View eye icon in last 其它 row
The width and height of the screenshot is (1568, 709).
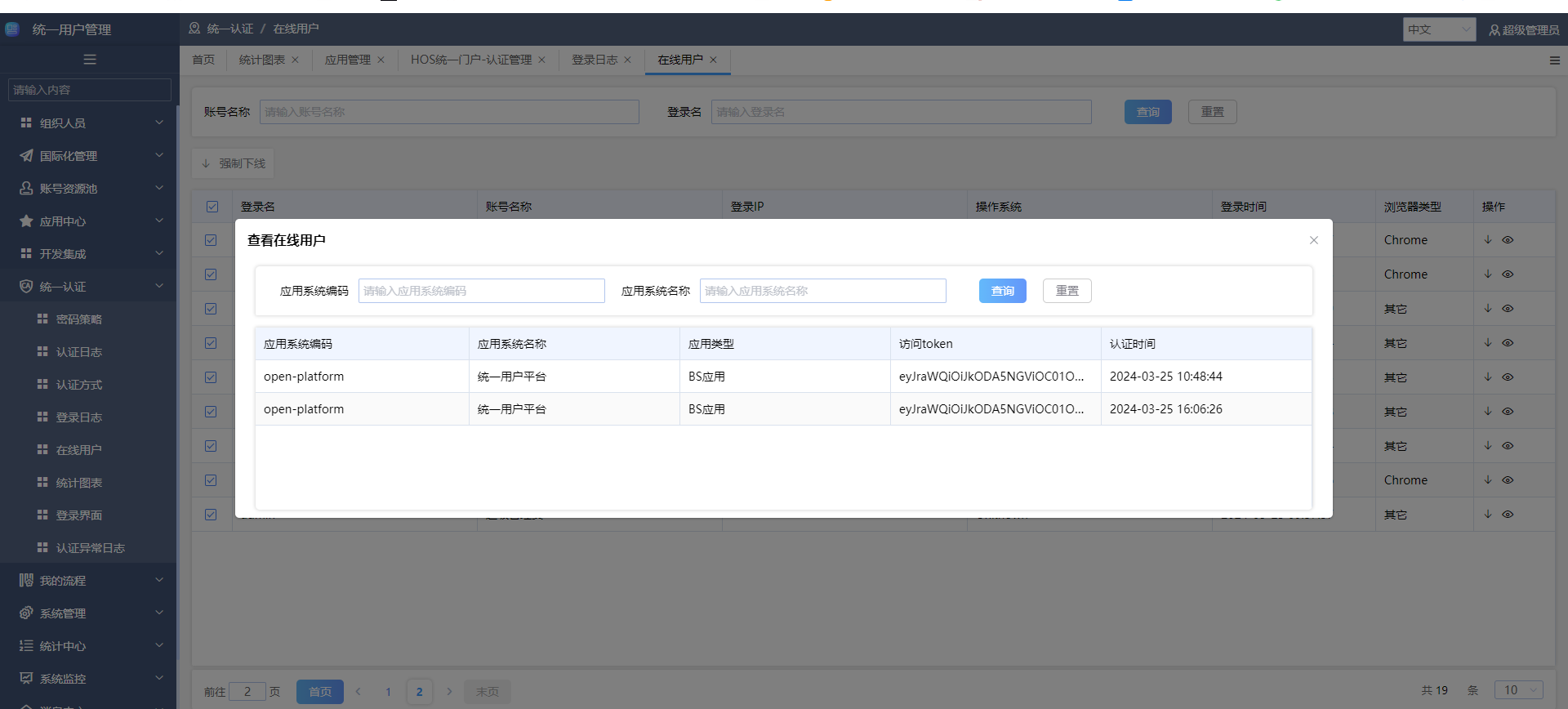pyautogui.click(x=1508, y=515)
